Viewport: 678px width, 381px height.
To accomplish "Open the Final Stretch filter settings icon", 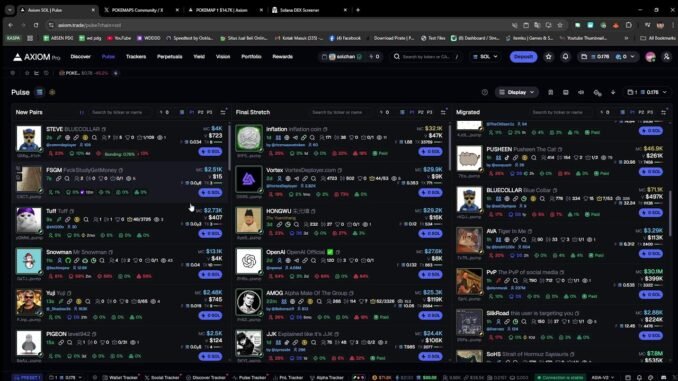I will tap(443, 112).
